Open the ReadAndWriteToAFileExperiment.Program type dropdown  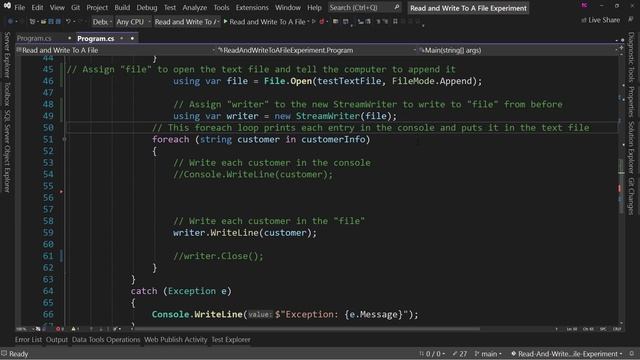(x=316, y=50)
